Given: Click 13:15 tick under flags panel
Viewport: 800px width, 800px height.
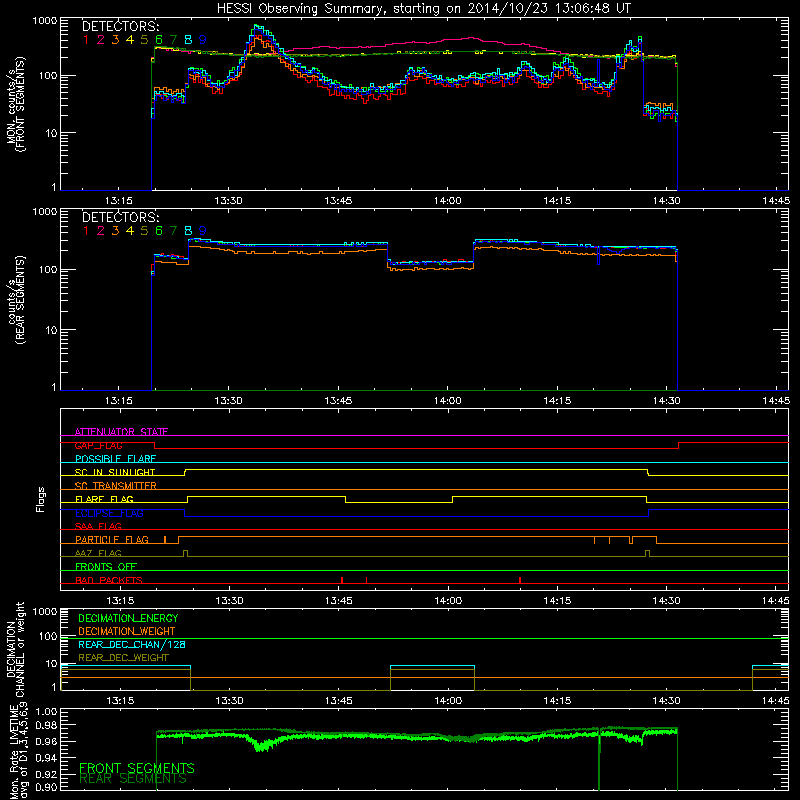Looking at the screenshot, I should (119, 601).
